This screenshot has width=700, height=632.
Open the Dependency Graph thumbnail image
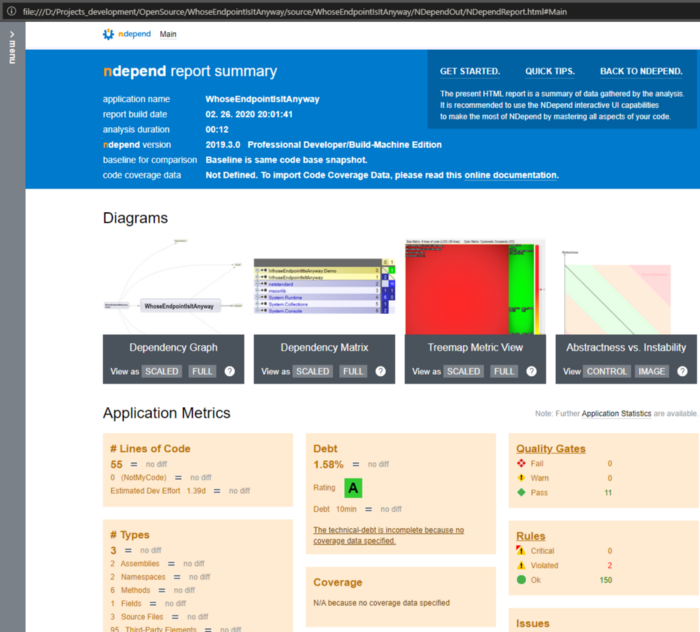click(173, 287)
